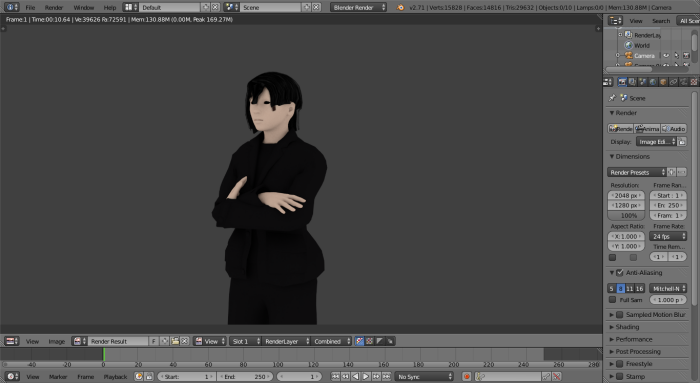Open the Mitchell-Netravali filter dropdown
The width and height of the screenshot is (700, 383).
(x=668, y=288)
